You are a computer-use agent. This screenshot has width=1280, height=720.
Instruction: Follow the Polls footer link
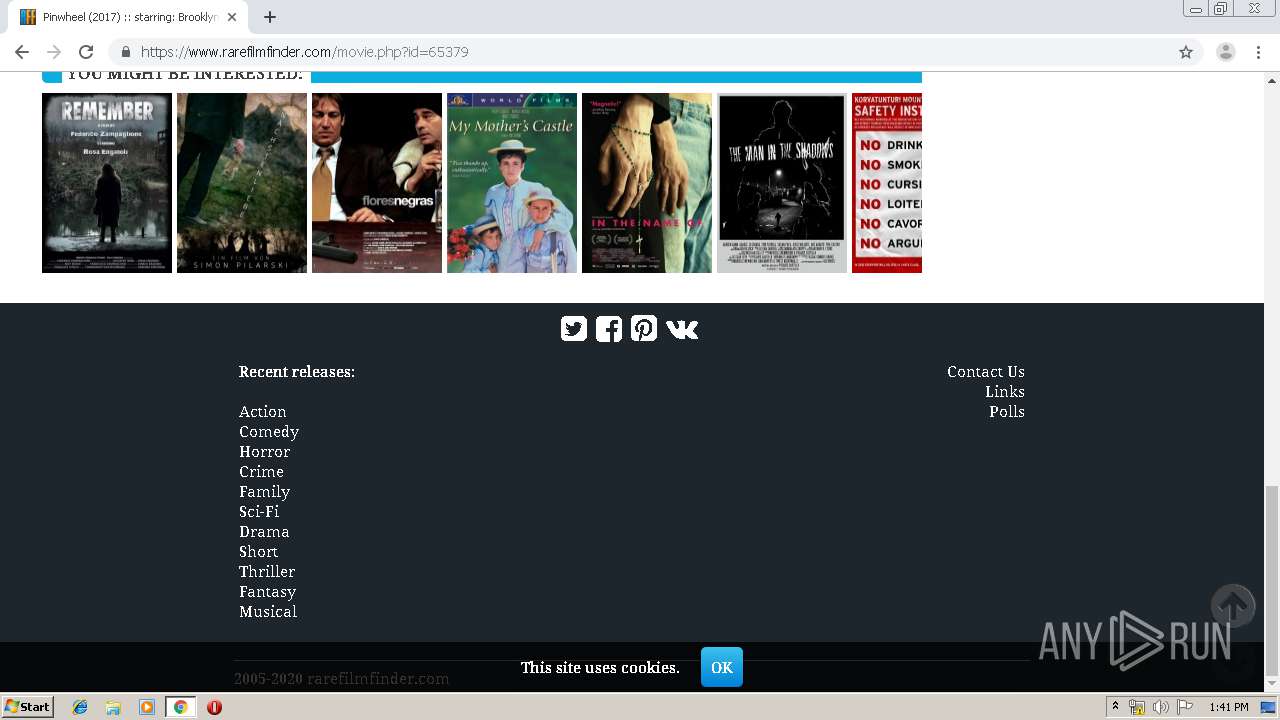1007,412
